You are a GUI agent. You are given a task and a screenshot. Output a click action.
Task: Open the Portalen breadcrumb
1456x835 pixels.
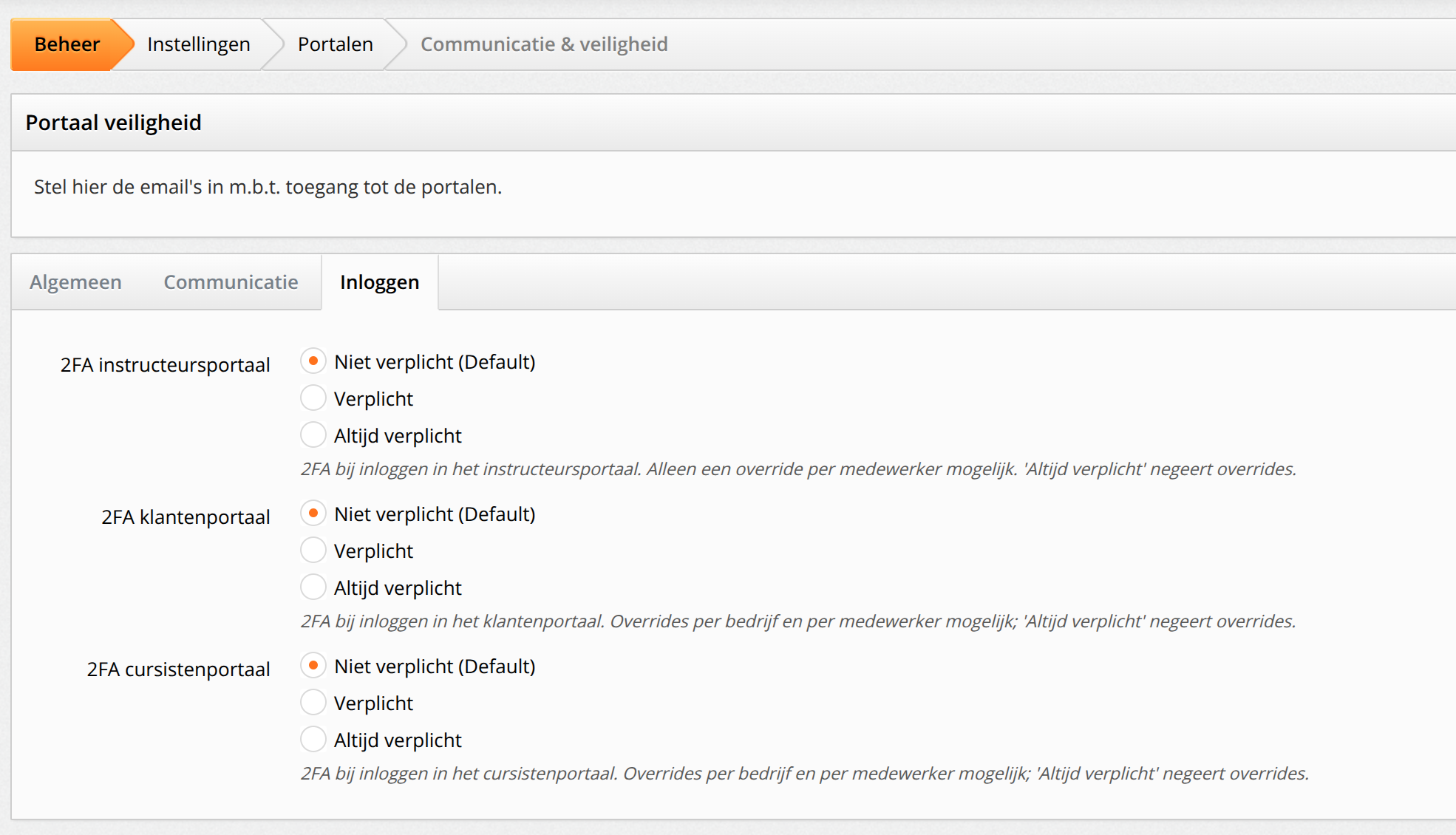click(335, 44)
